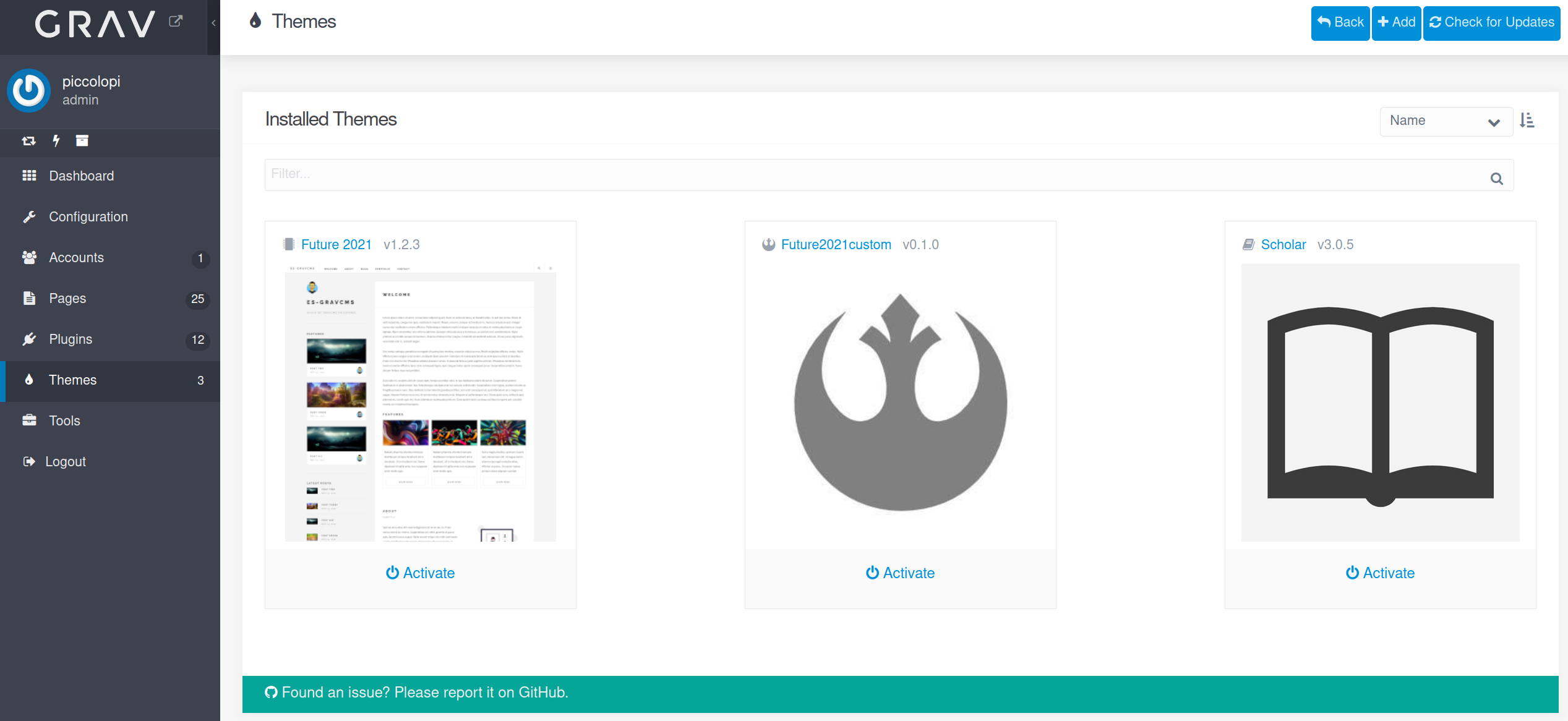Activate the Future2021custom theme
This screenshot has height=721, width=1568.
click(x=901, y=573)
